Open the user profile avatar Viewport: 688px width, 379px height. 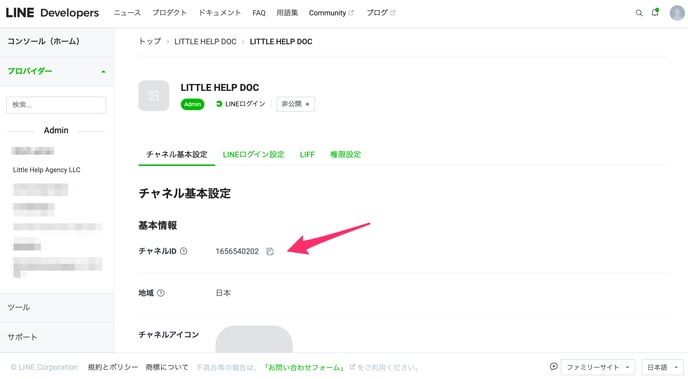[677, 13]
